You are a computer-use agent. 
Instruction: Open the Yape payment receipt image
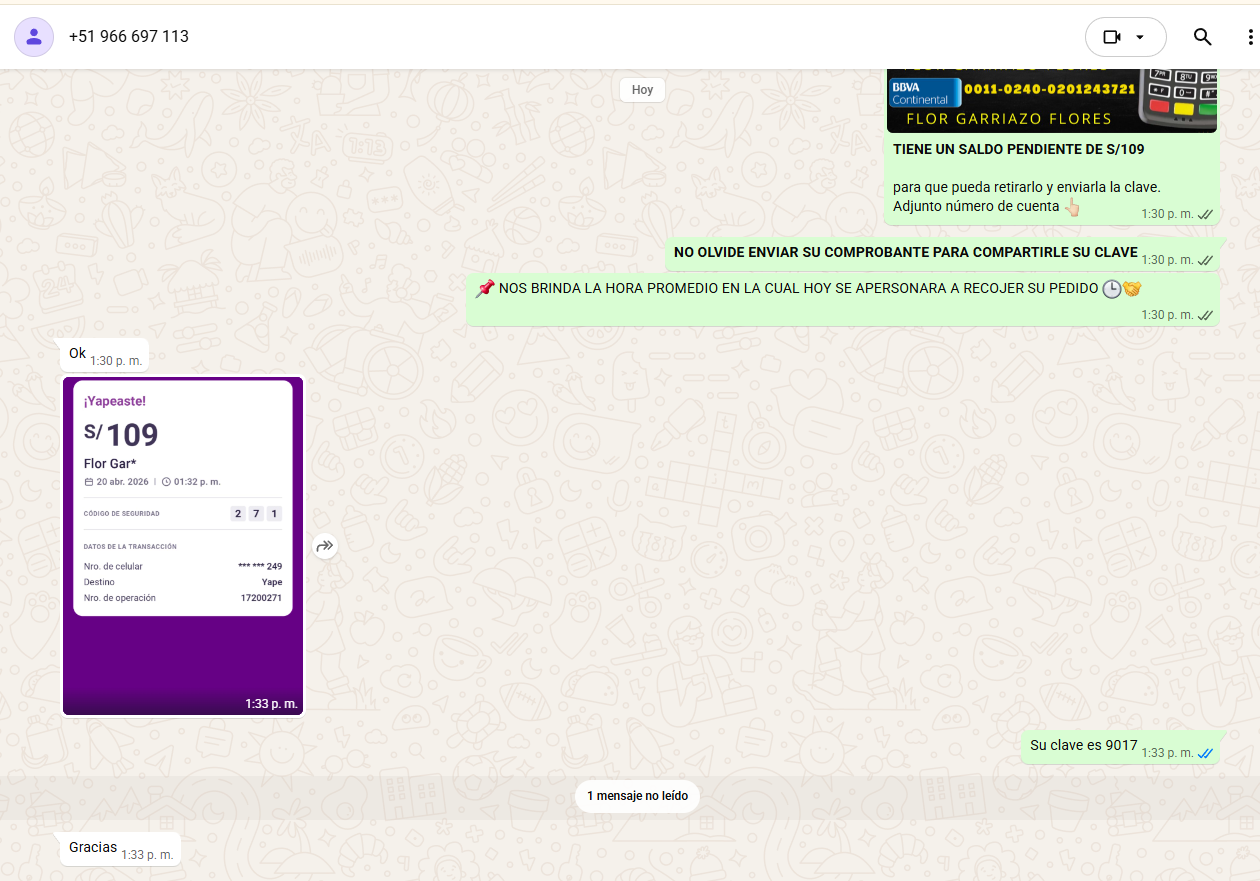(183, 545)
